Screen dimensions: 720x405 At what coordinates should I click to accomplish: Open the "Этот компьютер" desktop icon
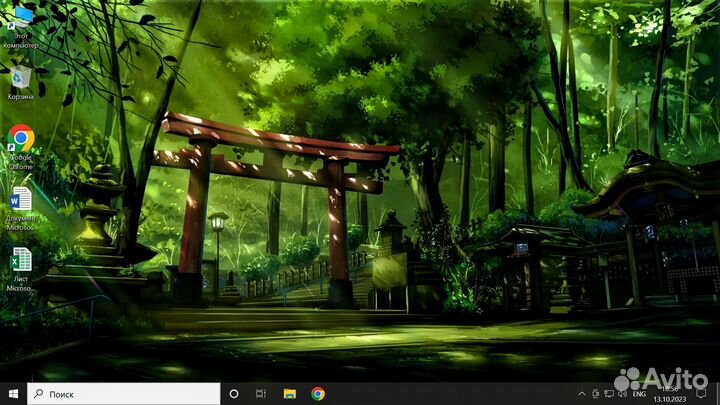21,28
